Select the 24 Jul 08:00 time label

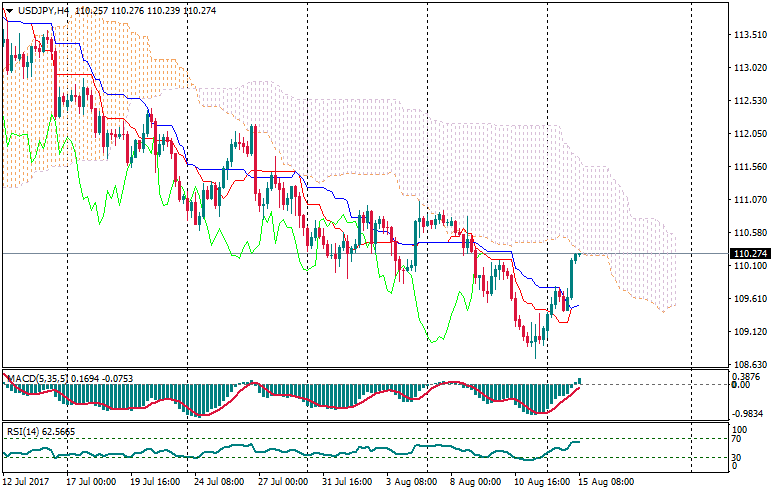pos(220,482)
